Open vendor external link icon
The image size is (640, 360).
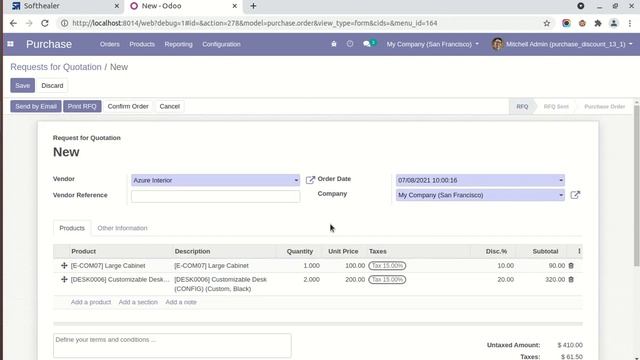click(310, 180)
